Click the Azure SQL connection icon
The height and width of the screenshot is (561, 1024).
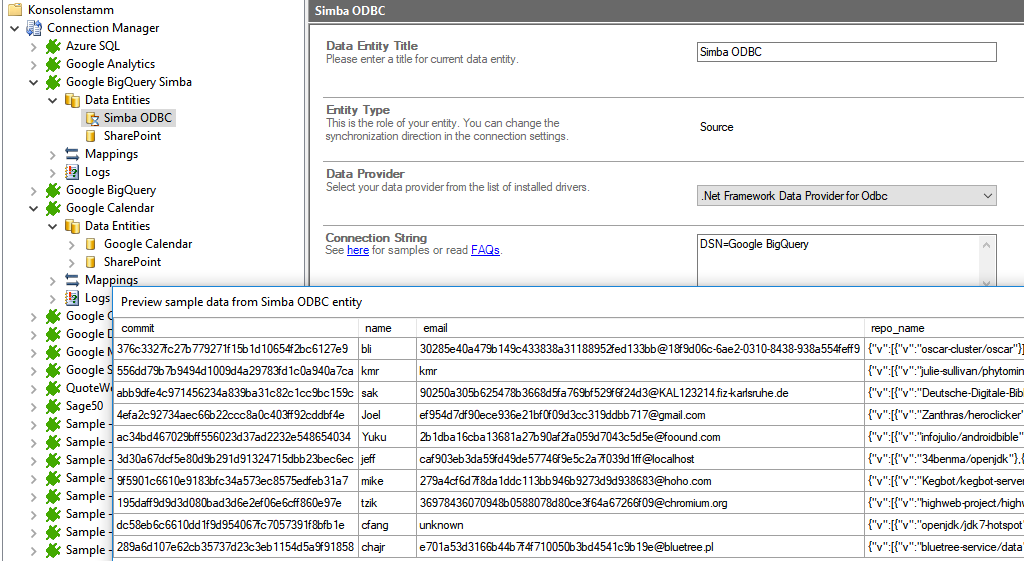tap(53, 46)
